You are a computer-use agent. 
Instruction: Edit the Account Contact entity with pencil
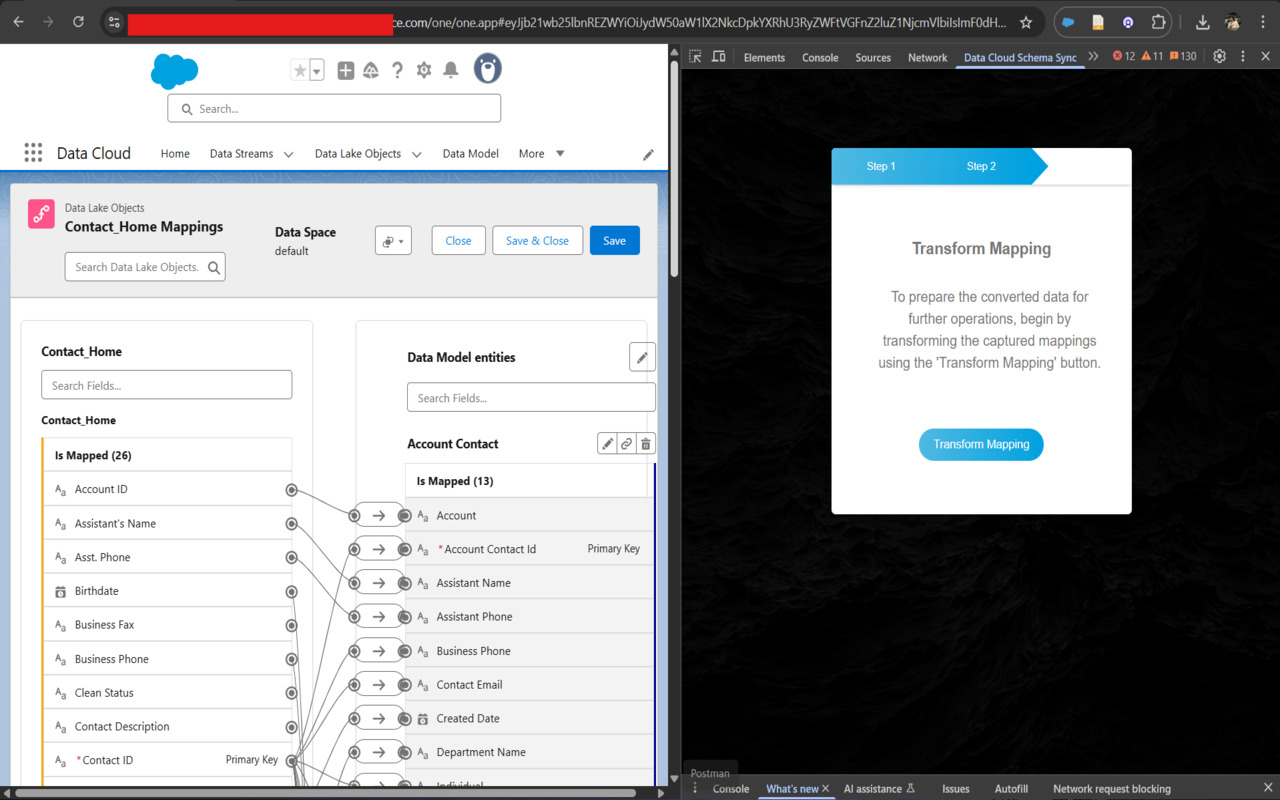point(607,444)
